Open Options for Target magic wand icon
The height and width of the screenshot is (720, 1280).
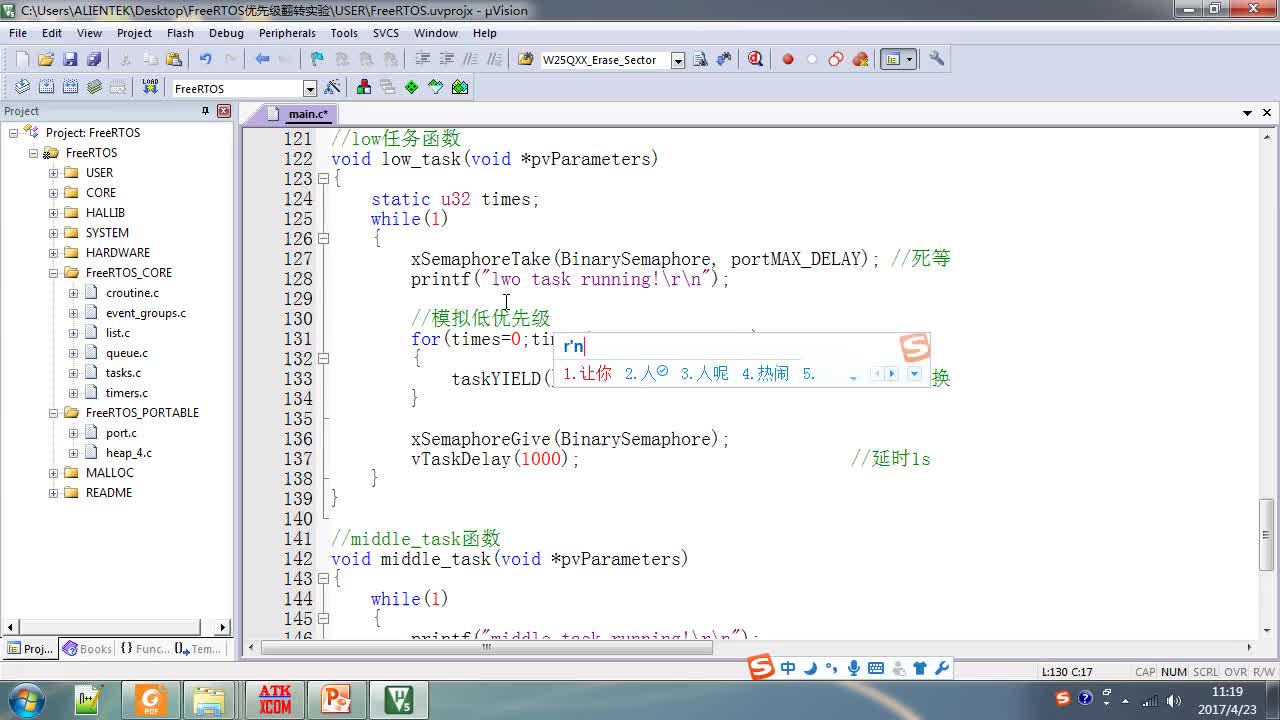pos(333,88)
